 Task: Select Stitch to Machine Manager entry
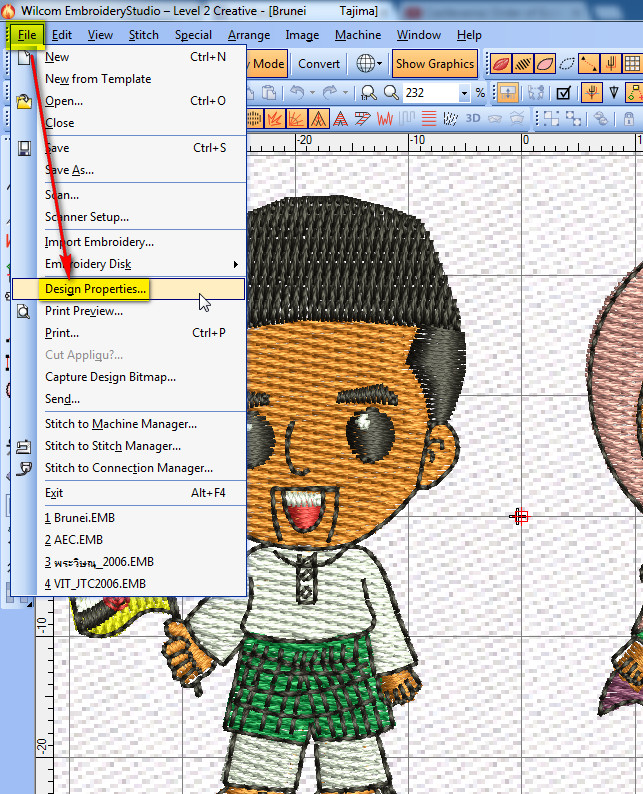point(129,424)
